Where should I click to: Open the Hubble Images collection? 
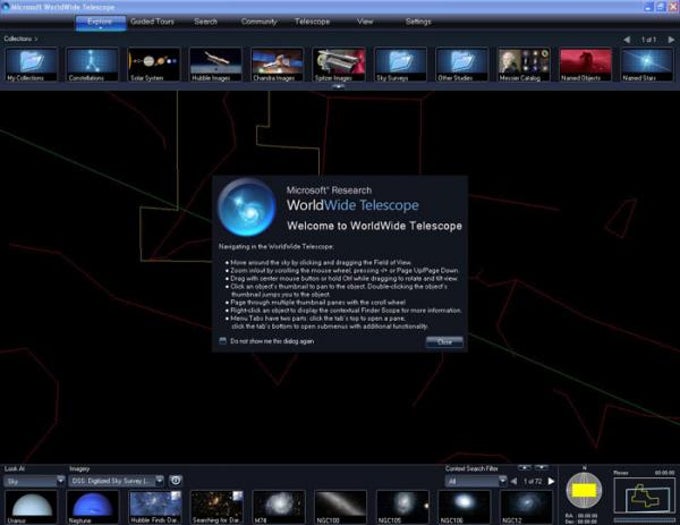click(216, 65)
